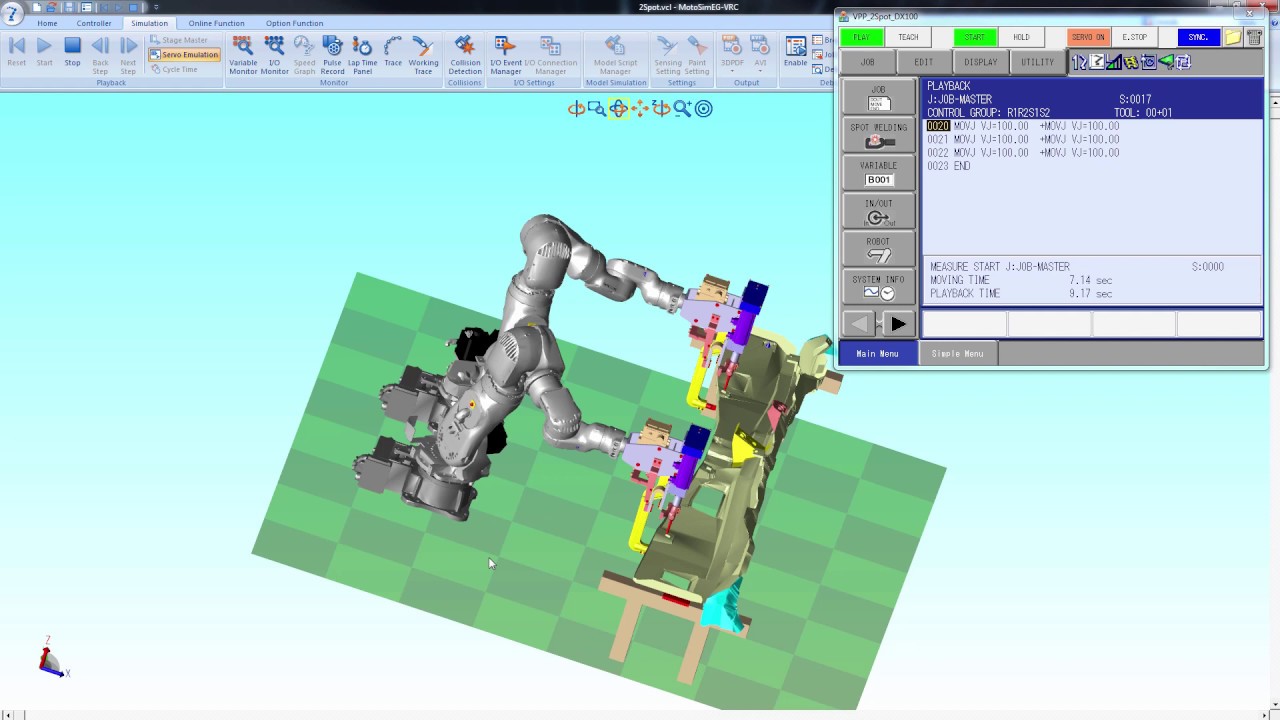Select the Z-axis rotate view tool

[x=661, y=109]
